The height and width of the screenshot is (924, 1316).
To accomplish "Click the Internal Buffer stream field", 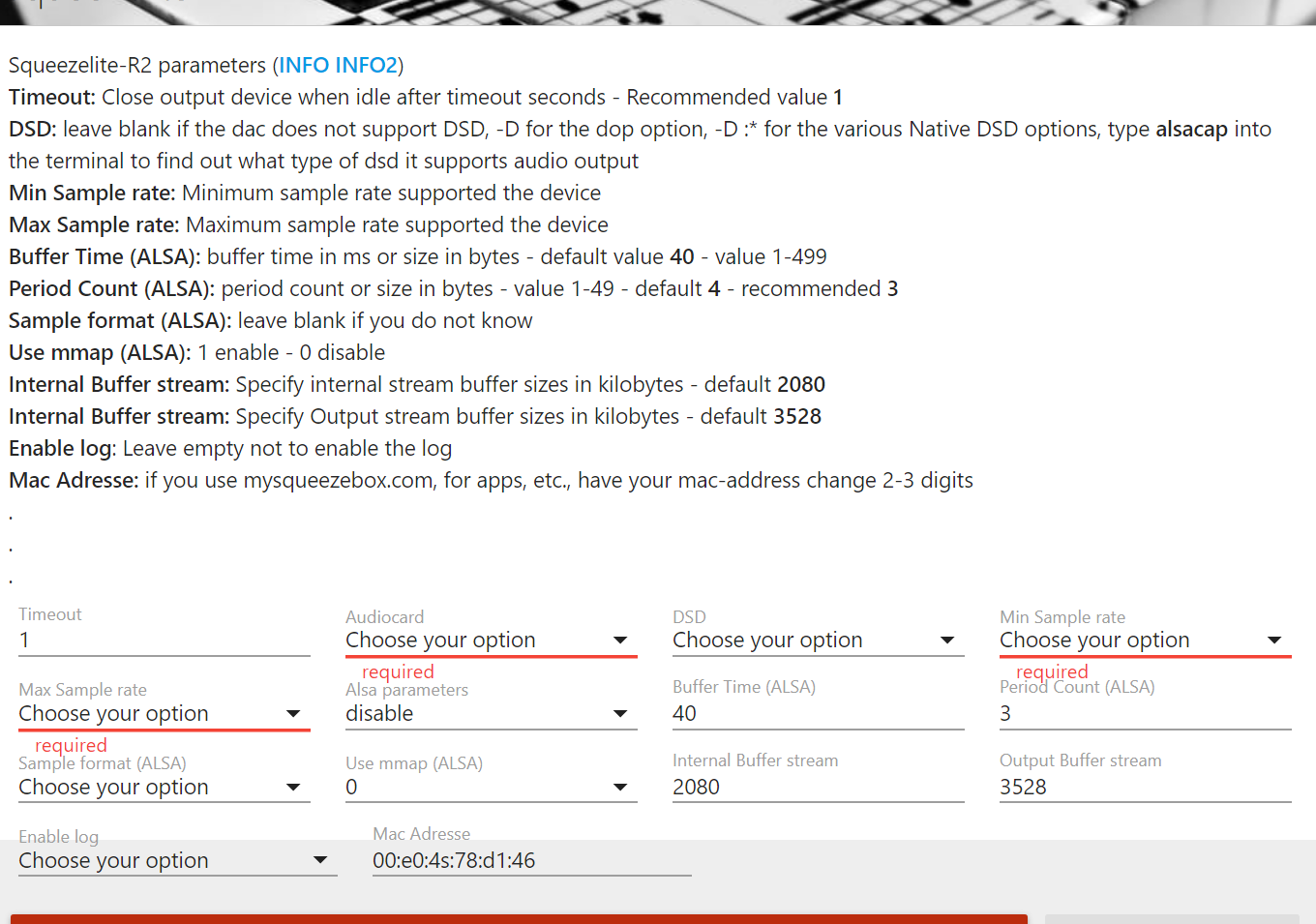I will (819, 788).
